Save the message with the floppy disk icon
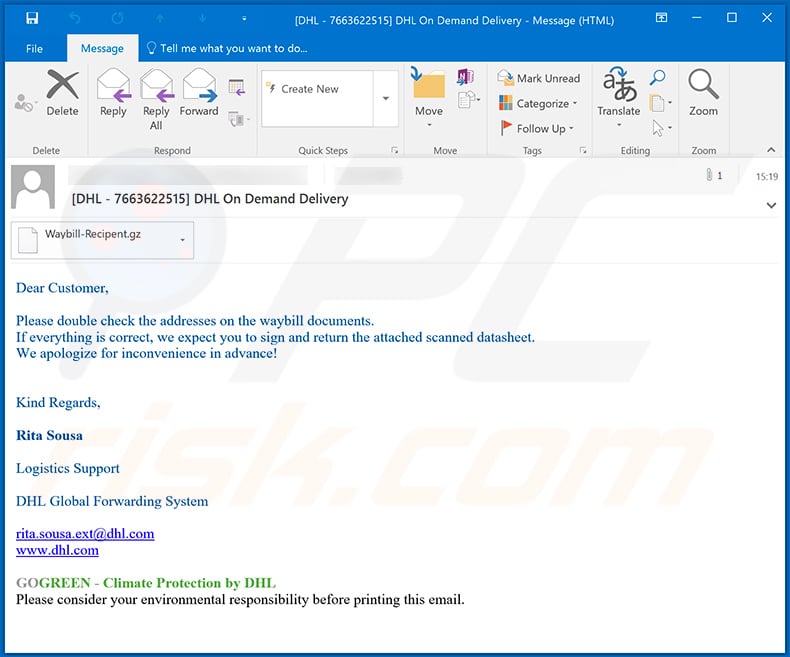Screen dimensions: 790x657 tap(32, 19)
